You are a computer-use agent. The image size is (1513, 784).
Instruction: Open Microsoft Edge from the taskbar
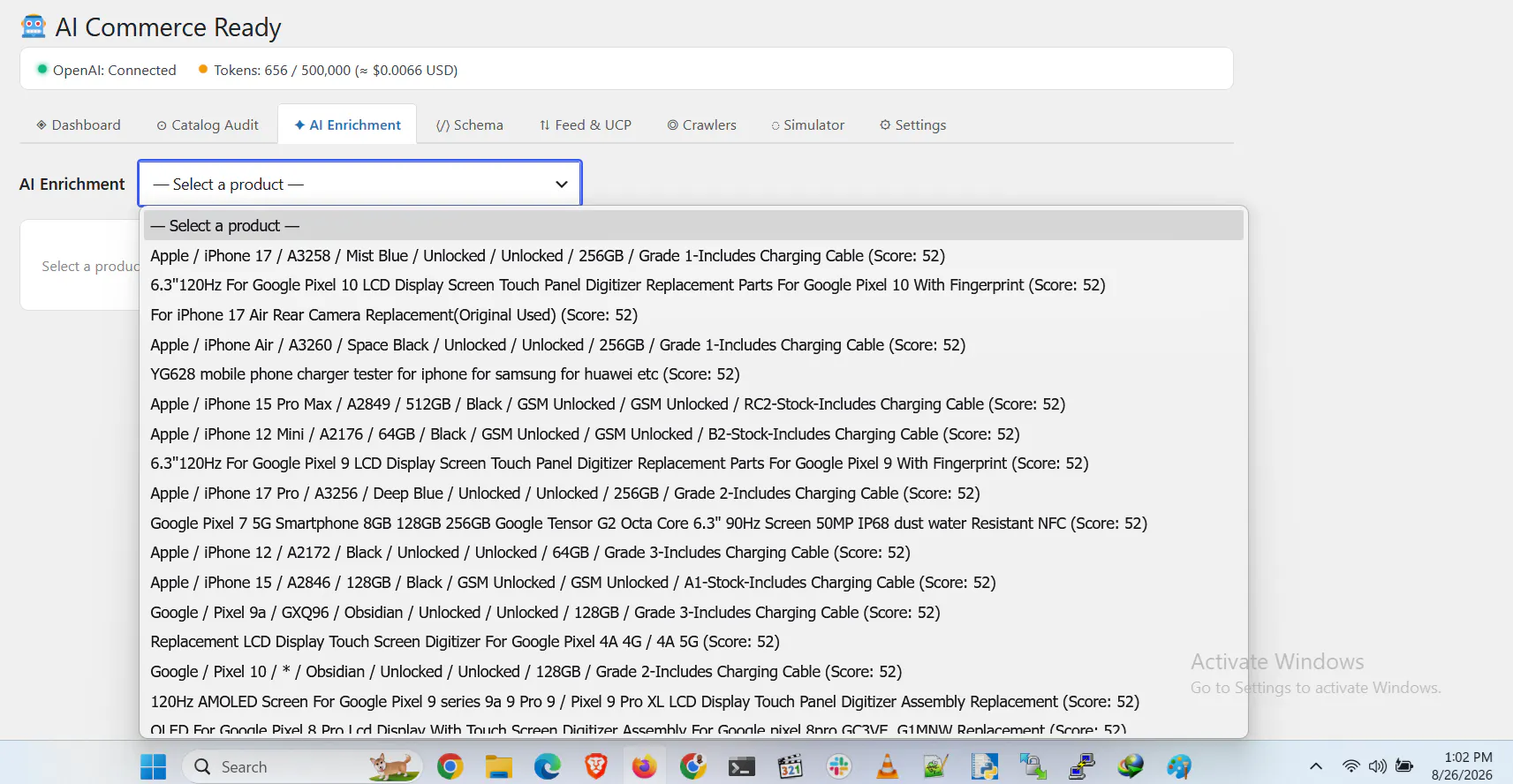(548, 766)
